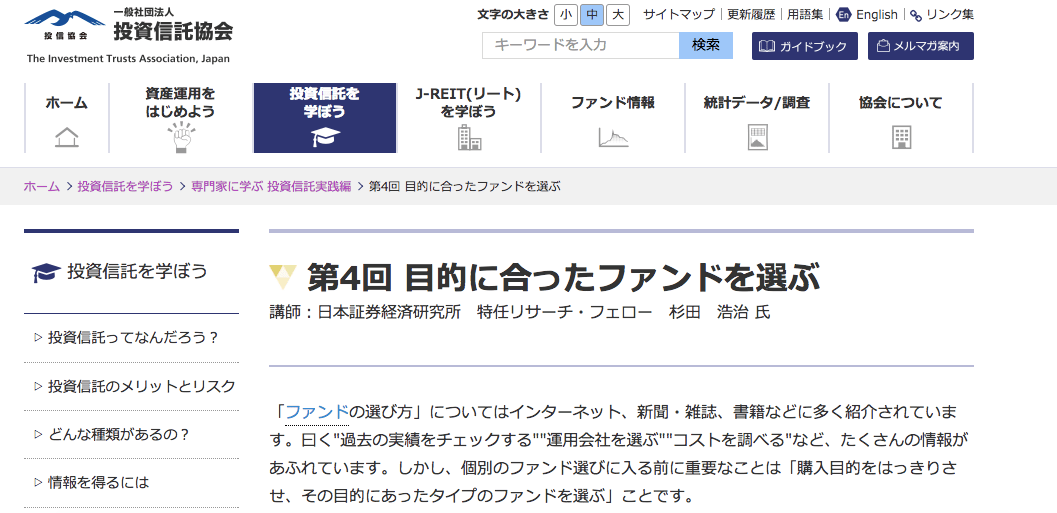The height and width of the screenshot is (513, 1057).
Task: Open the 用語集 link
Action: click(805, 15)
